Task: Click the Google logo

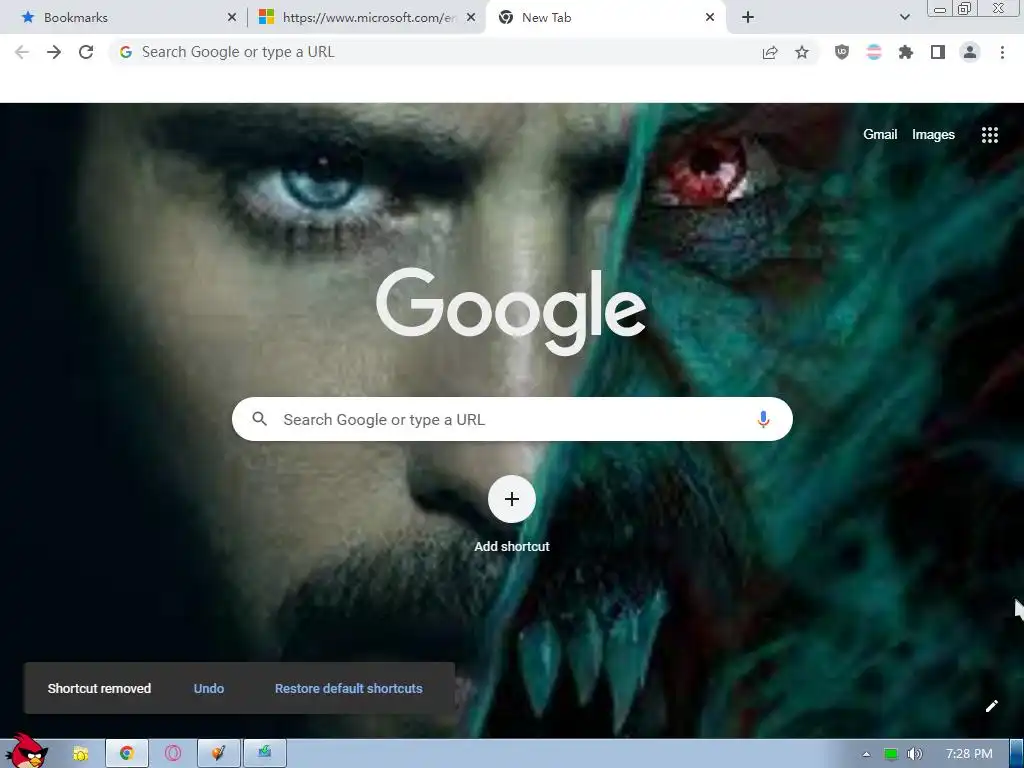Action: (511, 312)
